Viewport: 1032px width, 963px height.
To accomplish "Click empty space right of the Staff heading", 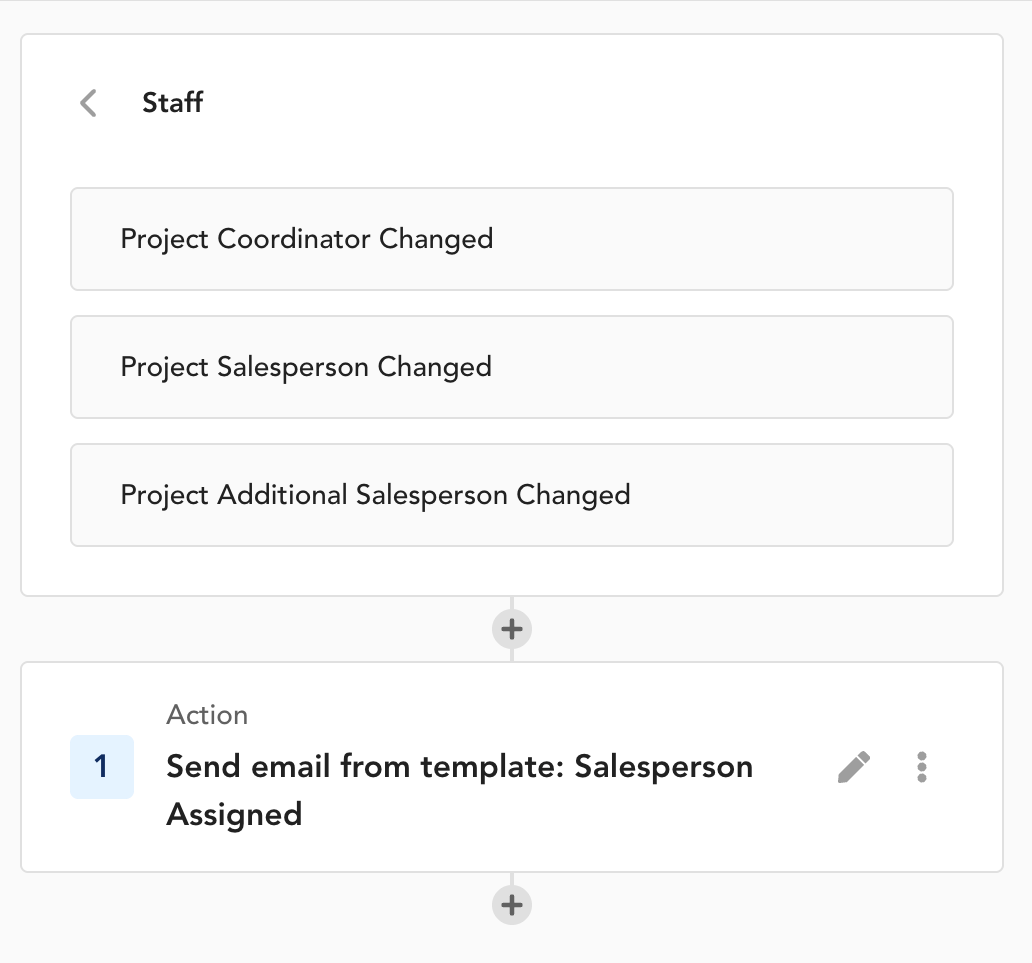I will click(x=592, y=103).
